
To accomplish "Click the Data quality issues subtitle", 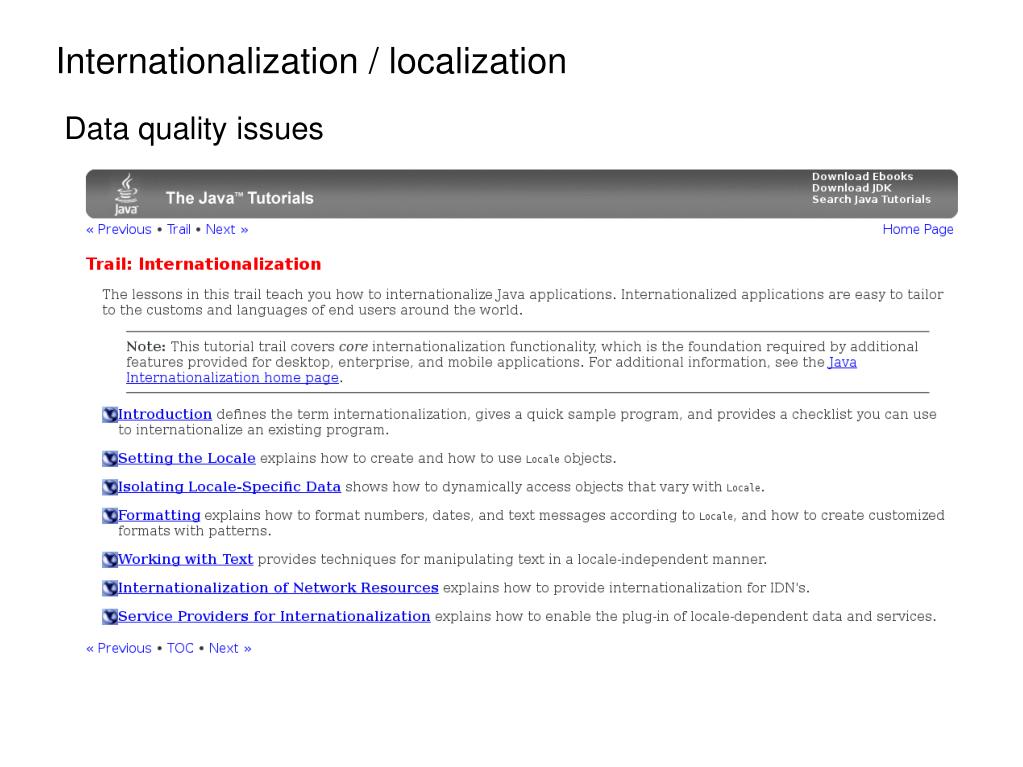I will (194, 128).
